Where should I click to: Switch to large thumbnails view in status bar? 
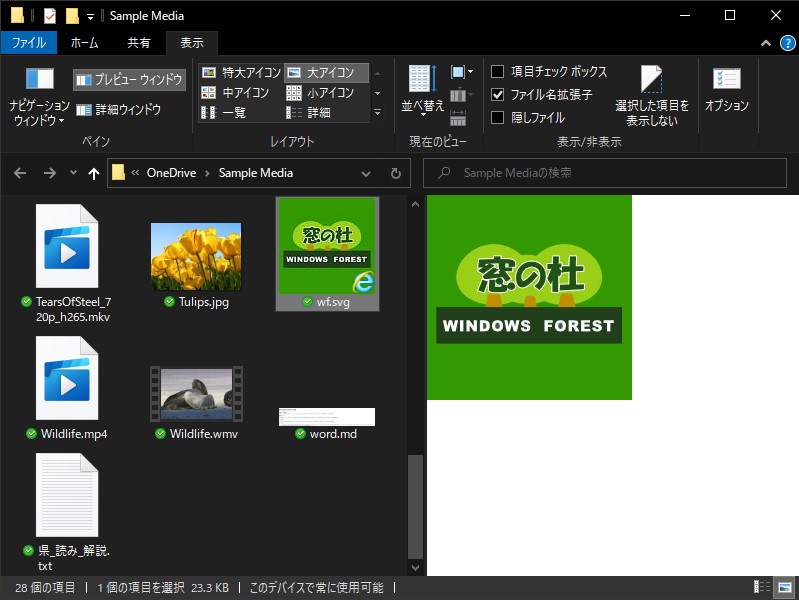[x=785, y=587]
